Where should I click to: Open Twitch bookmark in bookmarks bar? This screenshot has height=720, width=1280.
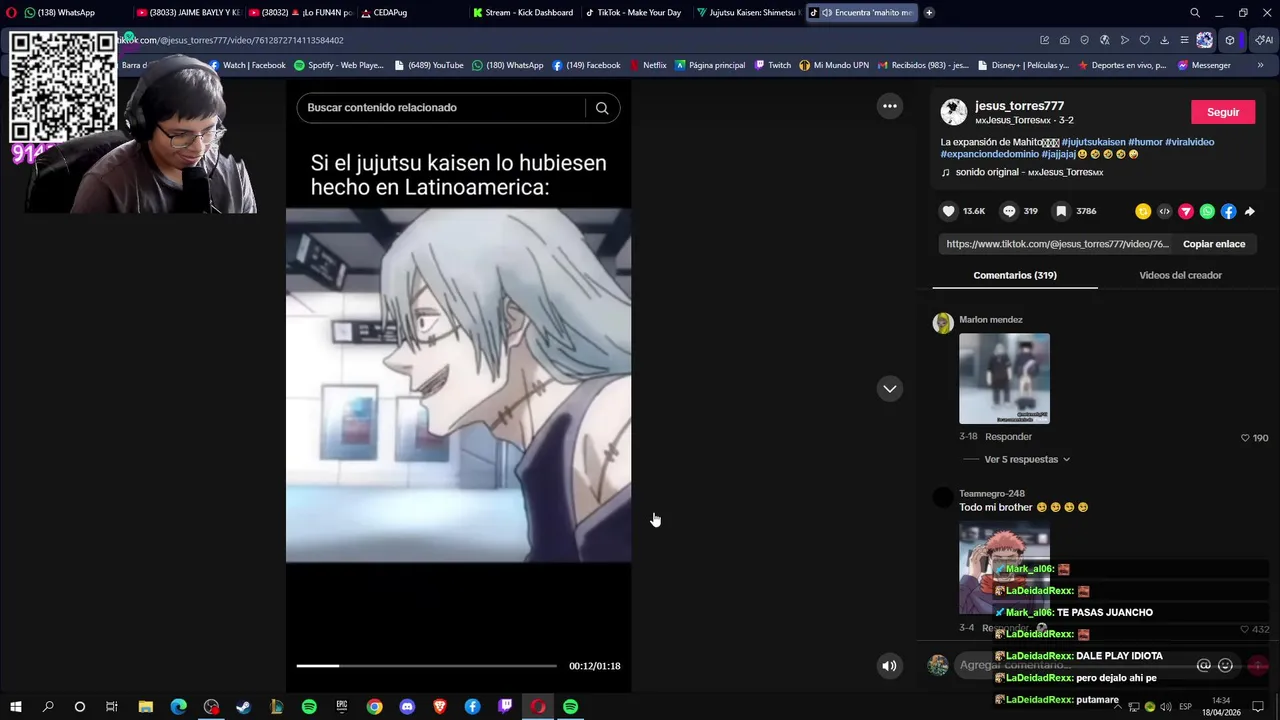(773, 65)
